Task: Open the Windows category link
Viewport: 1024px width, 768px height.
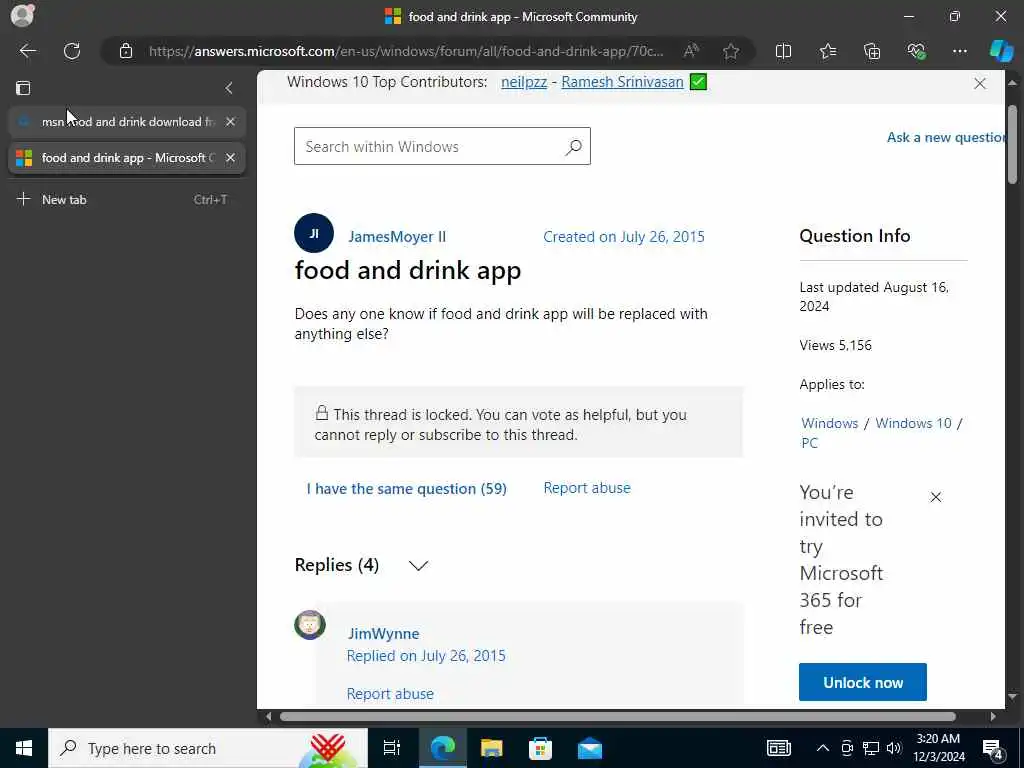Action: pyautogui.click(x=829, y=423)
